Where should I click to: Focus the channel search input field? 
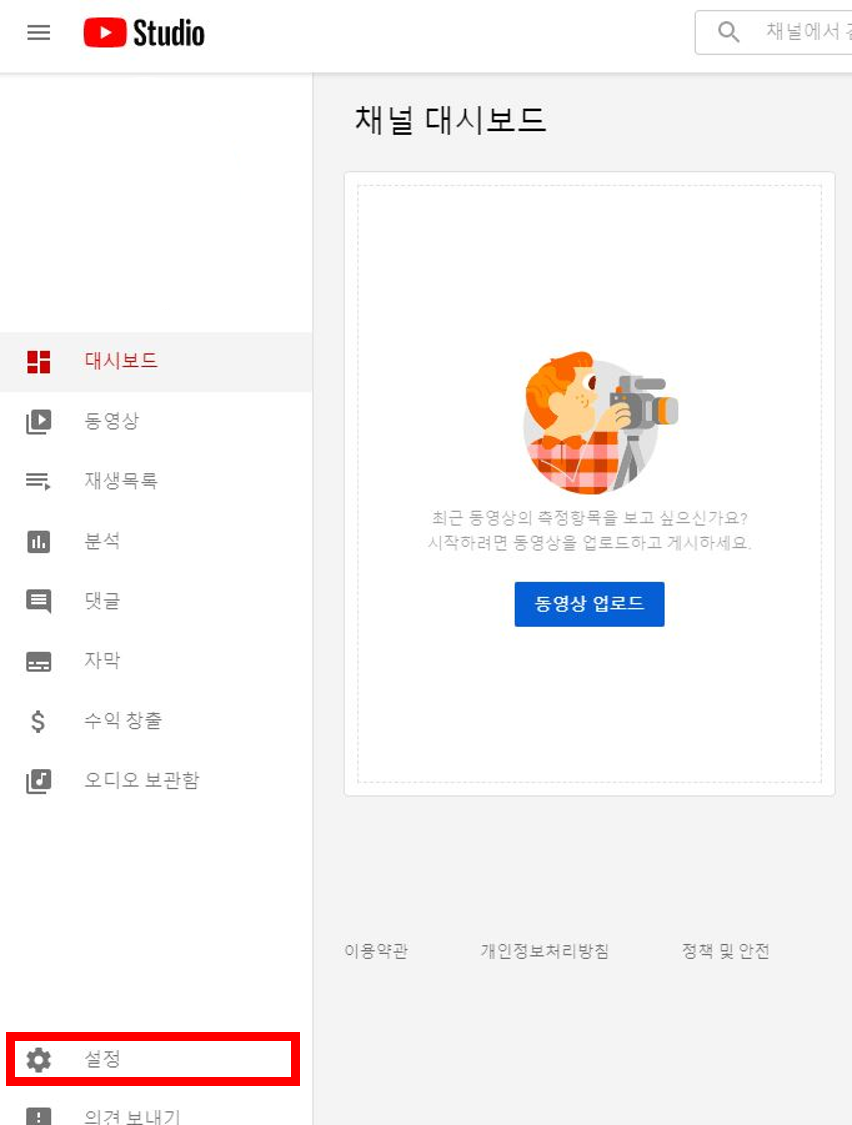(x=774, y=32)
